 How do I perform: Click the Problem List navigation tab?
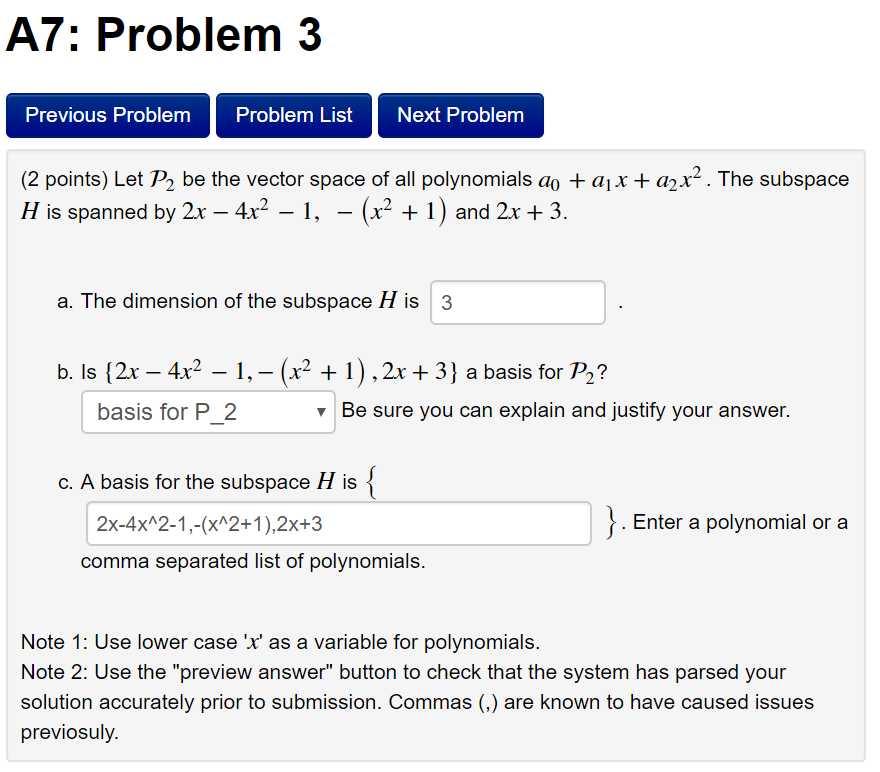(293, 115)
